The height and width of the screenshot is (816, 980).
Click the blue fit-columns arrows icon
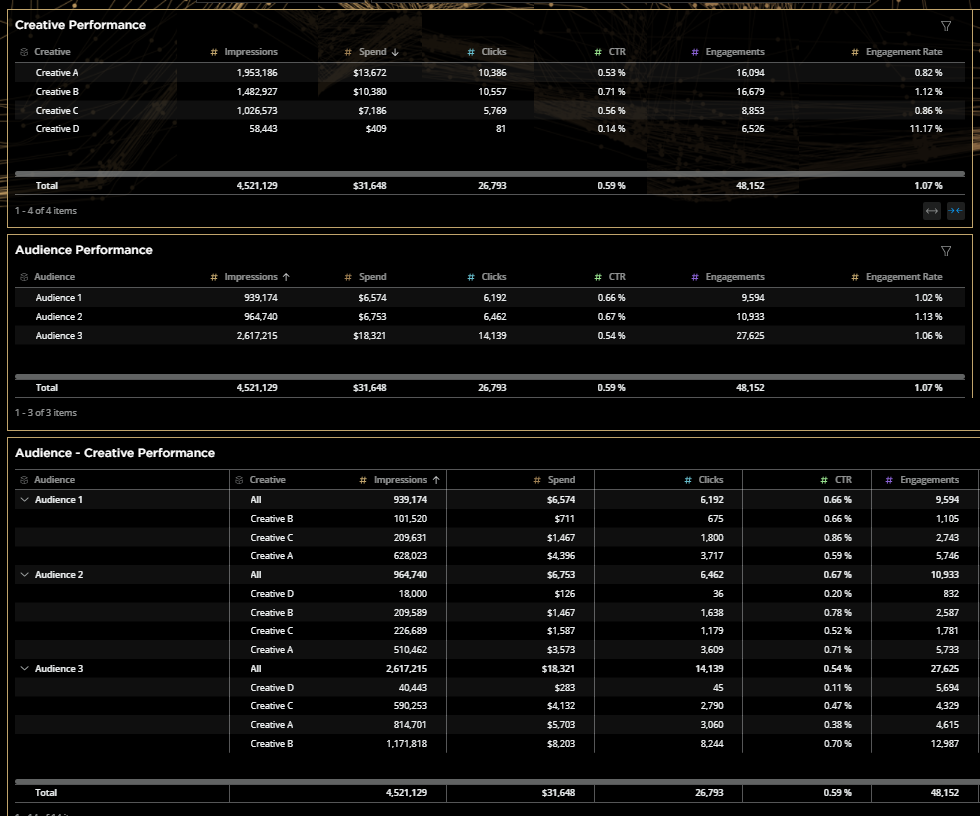pyautogui.click(x=955, y=211)
